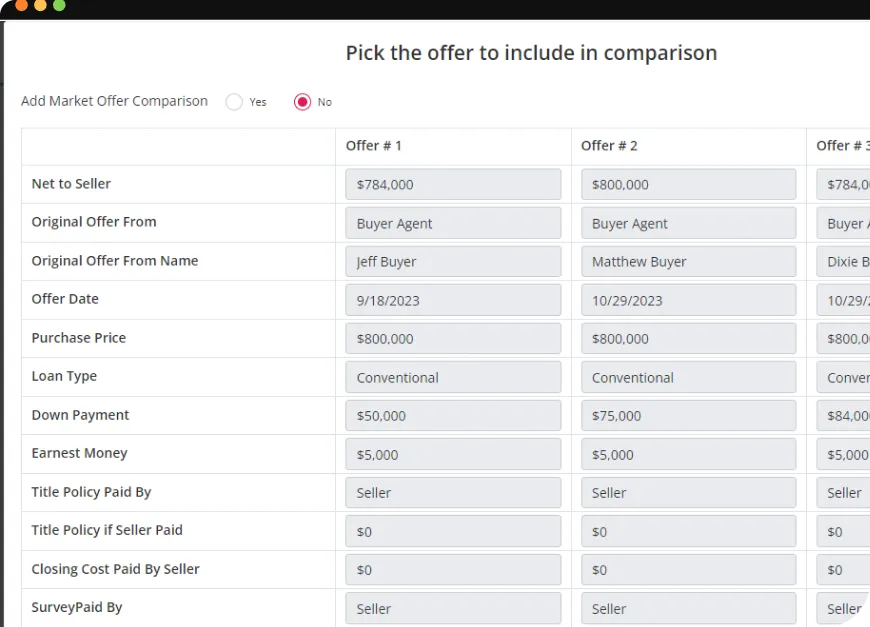Select No for Market Offer Comparison
Image resolution: width=870 pixels, height=627 pixels.
click(302, 102)
